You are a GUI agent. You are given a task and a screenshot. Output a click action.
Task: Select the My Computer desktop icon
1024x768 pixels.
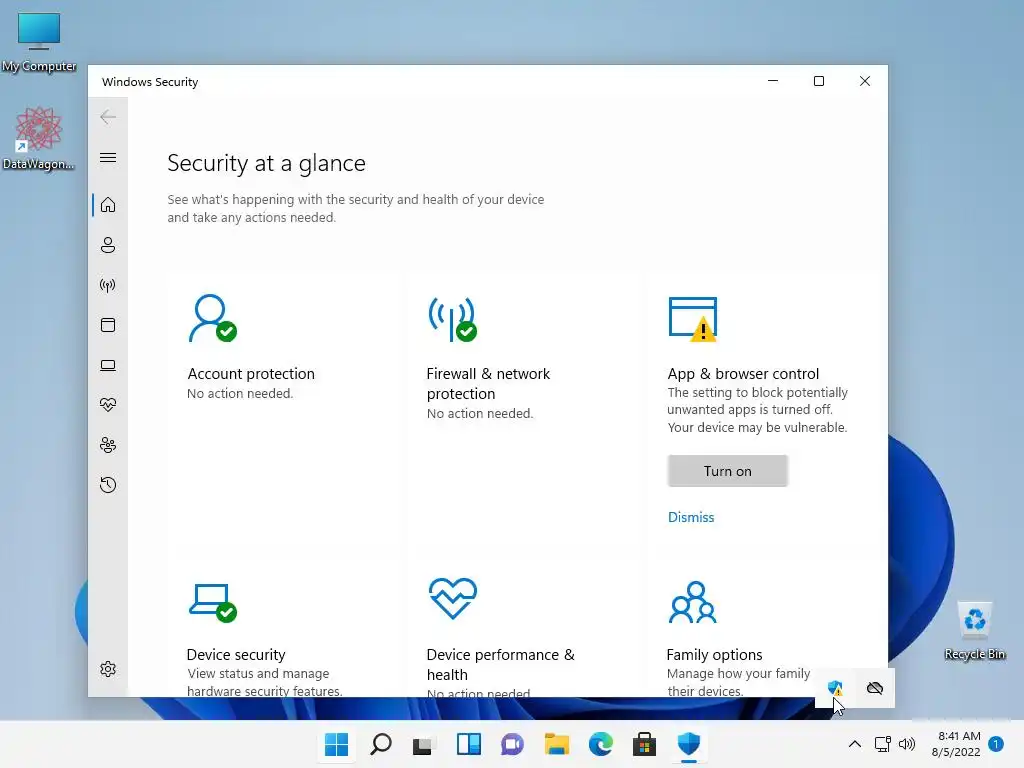(39, 42)
